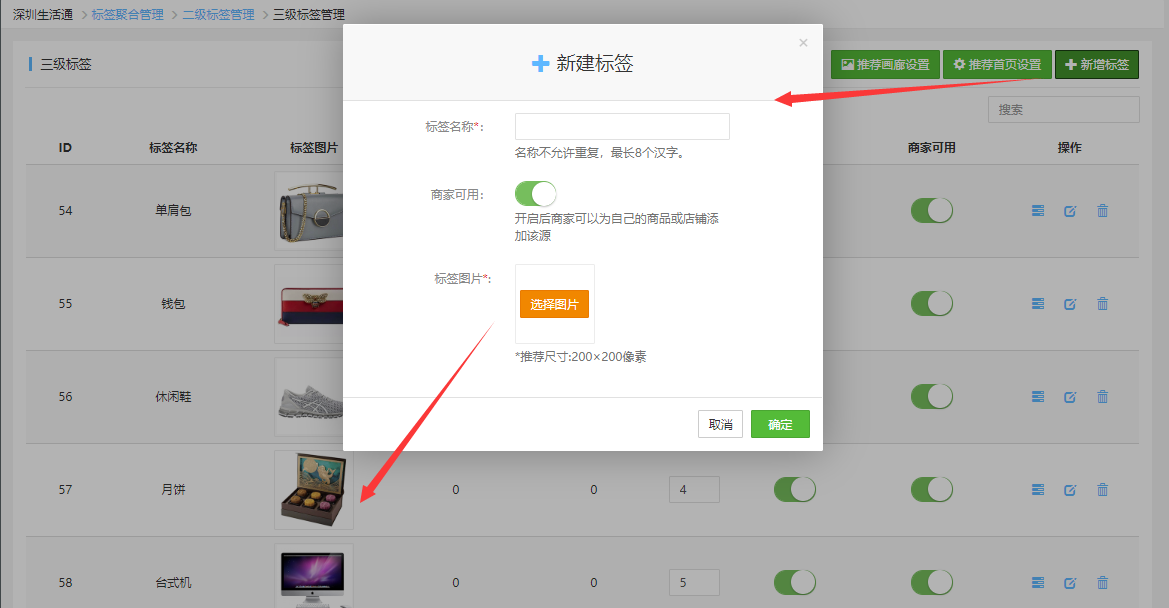Viewport: 1169px width, 608px height.
Task: Go to 二级标签管理 breadcrumb
Action: 218,14
